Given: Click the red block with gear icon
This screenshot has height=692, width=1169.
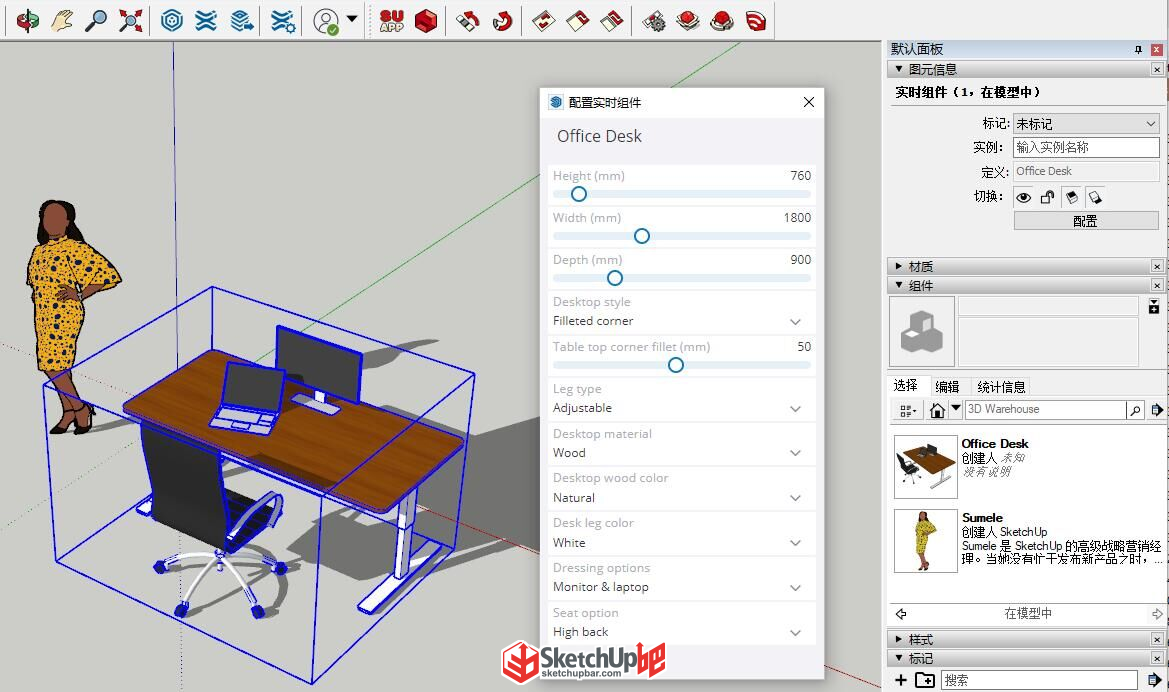Looking at the screenshot, I should (x=654, y=20).
